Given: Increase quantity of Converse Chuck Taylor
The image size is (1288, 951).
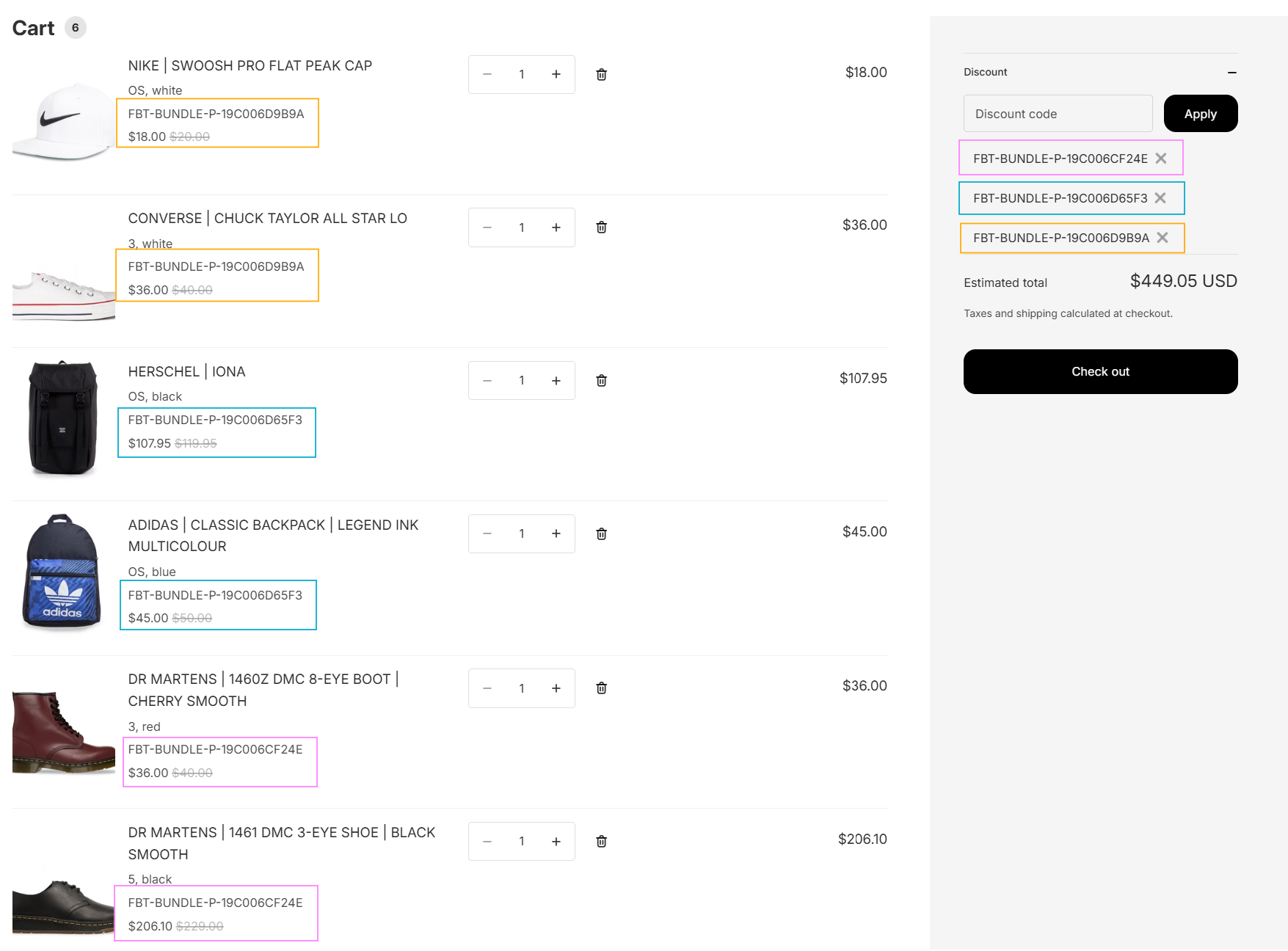Looking at the screenshot, I should pos(556,227).
